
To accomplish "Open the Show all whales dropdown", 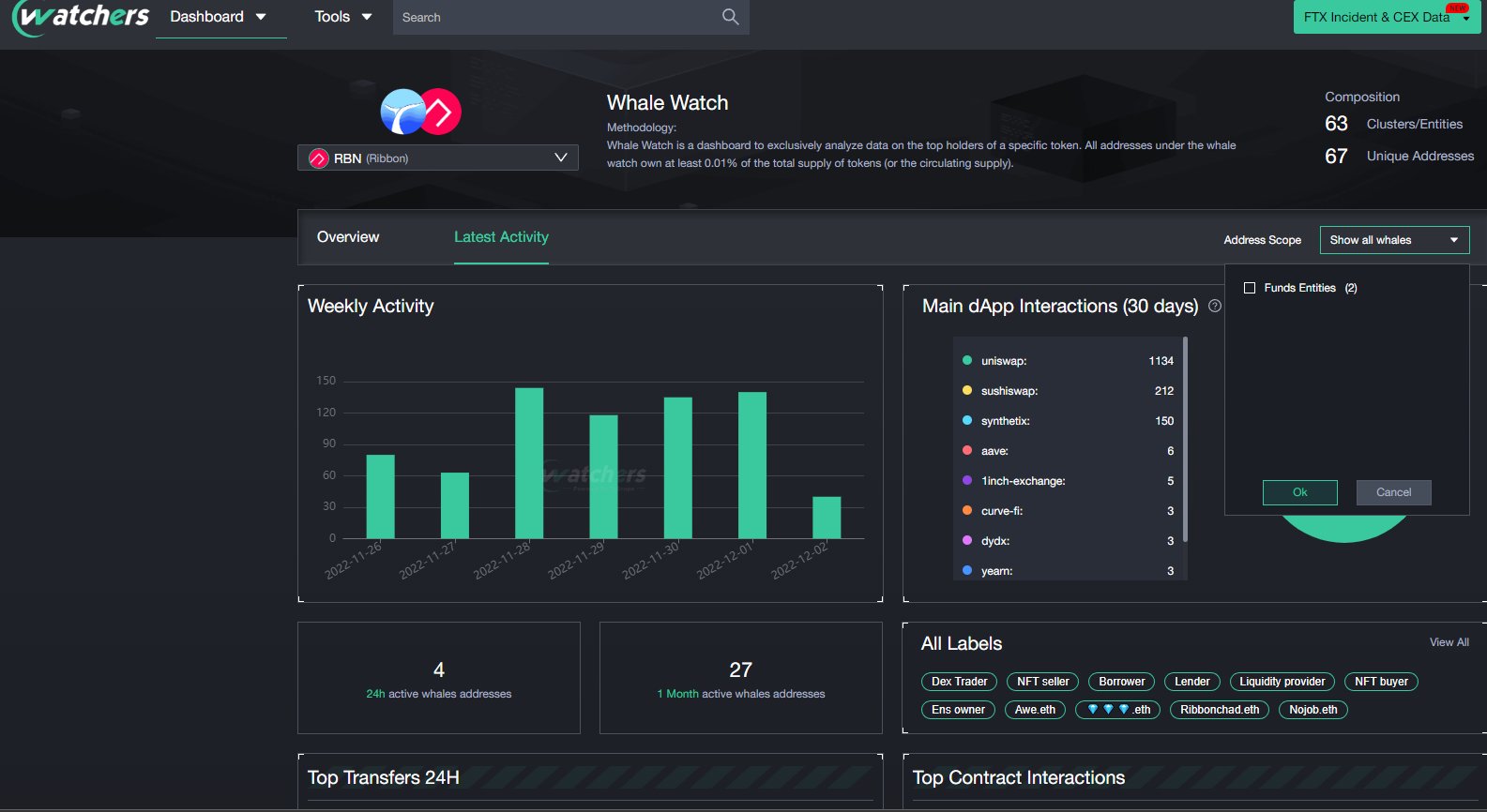I will 1394,240.
